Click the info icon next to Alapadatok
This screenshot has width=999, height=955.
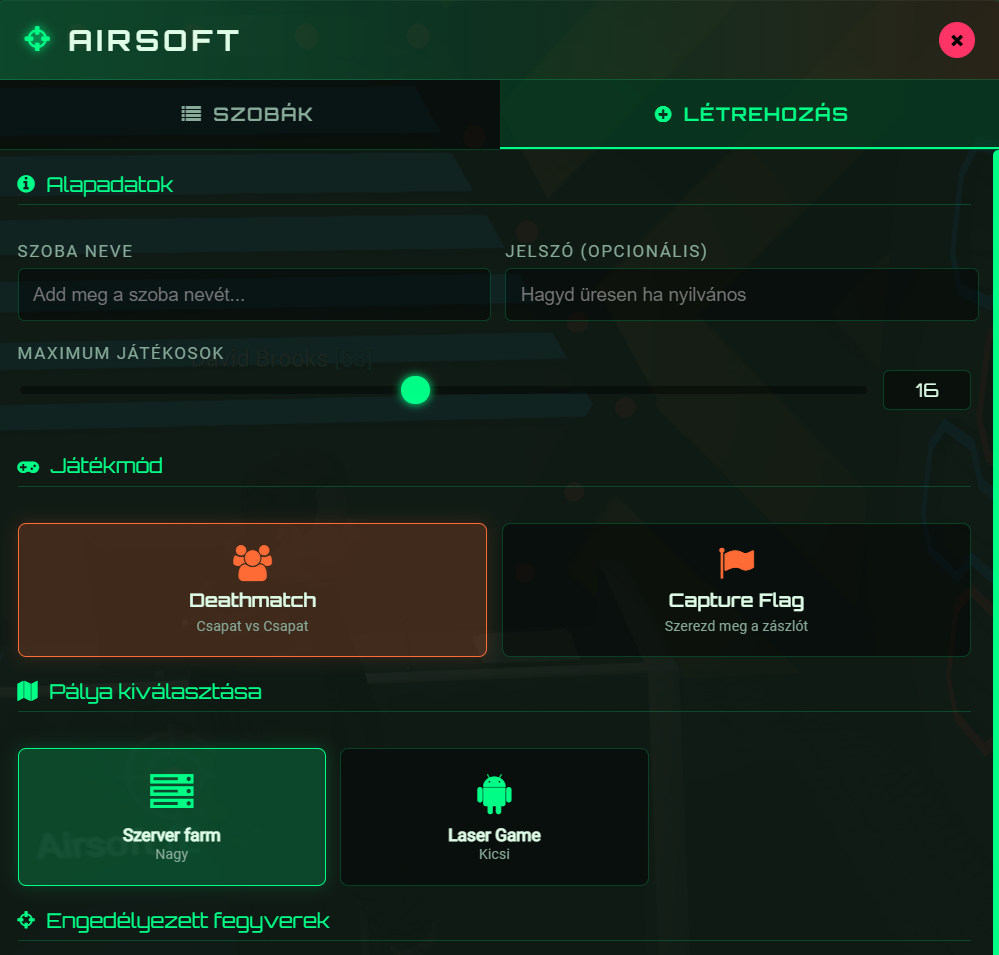(26, 184)
